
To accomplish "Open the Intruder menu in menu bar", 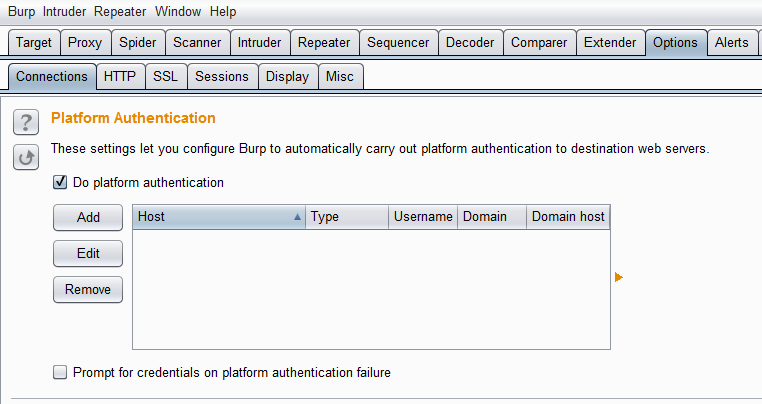I will tap(64, 12).
